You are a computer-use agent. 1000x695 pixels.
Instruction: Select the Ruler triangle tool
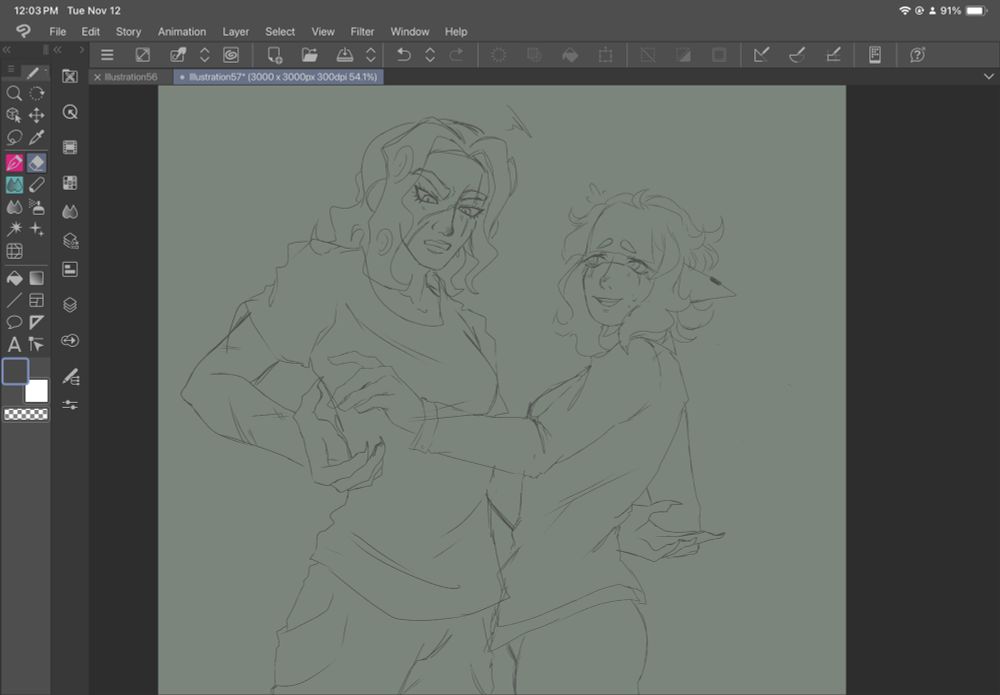tap(37, 322)
